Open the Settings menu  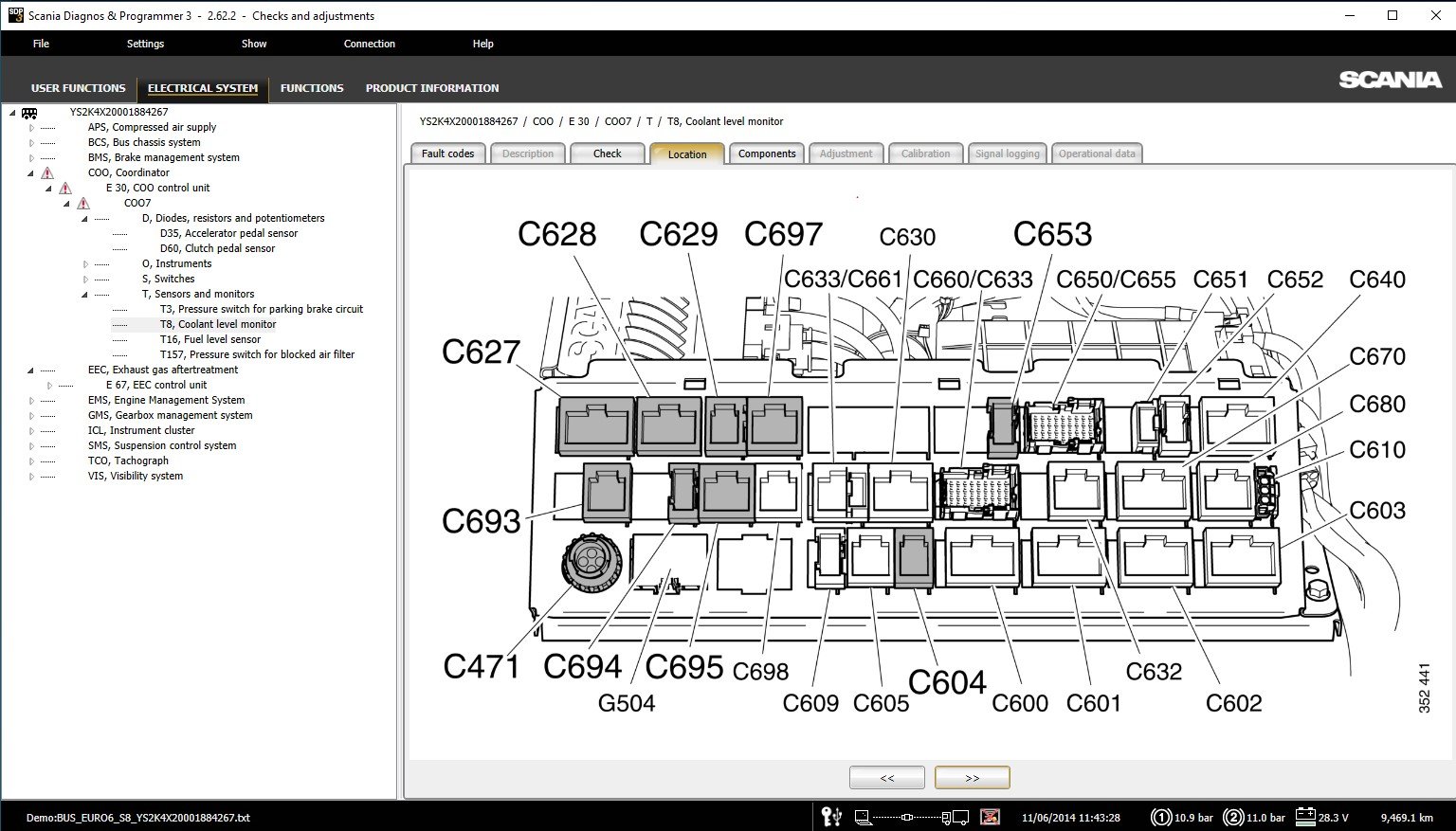coord(145,44)
